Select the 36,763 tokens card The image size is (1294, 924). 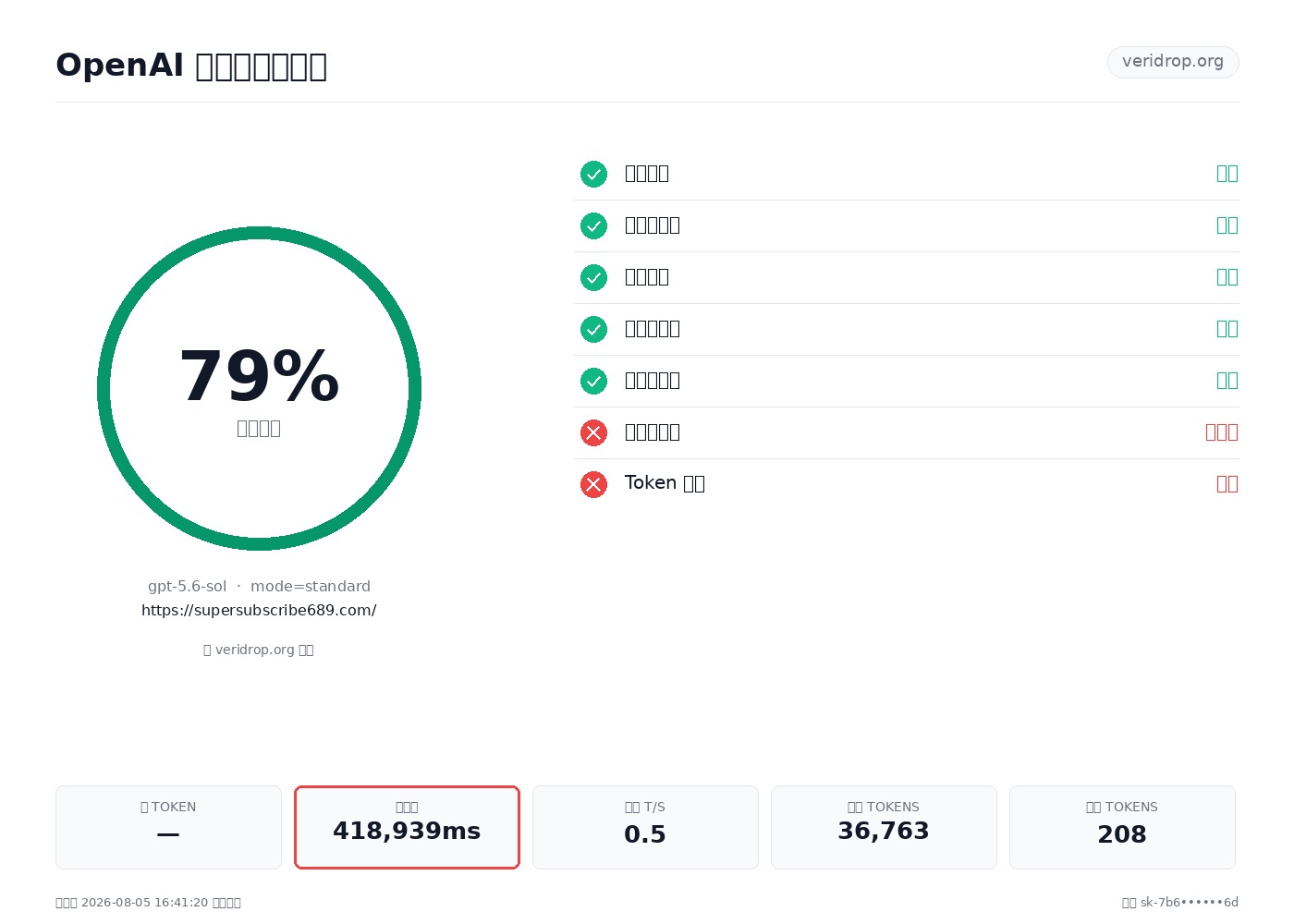click(884, 827)
